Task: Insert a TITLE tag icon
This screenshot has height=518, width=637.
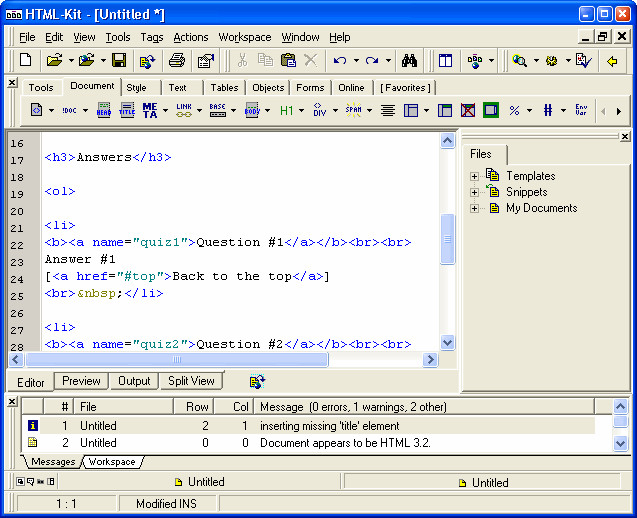Action: (127, 110)
